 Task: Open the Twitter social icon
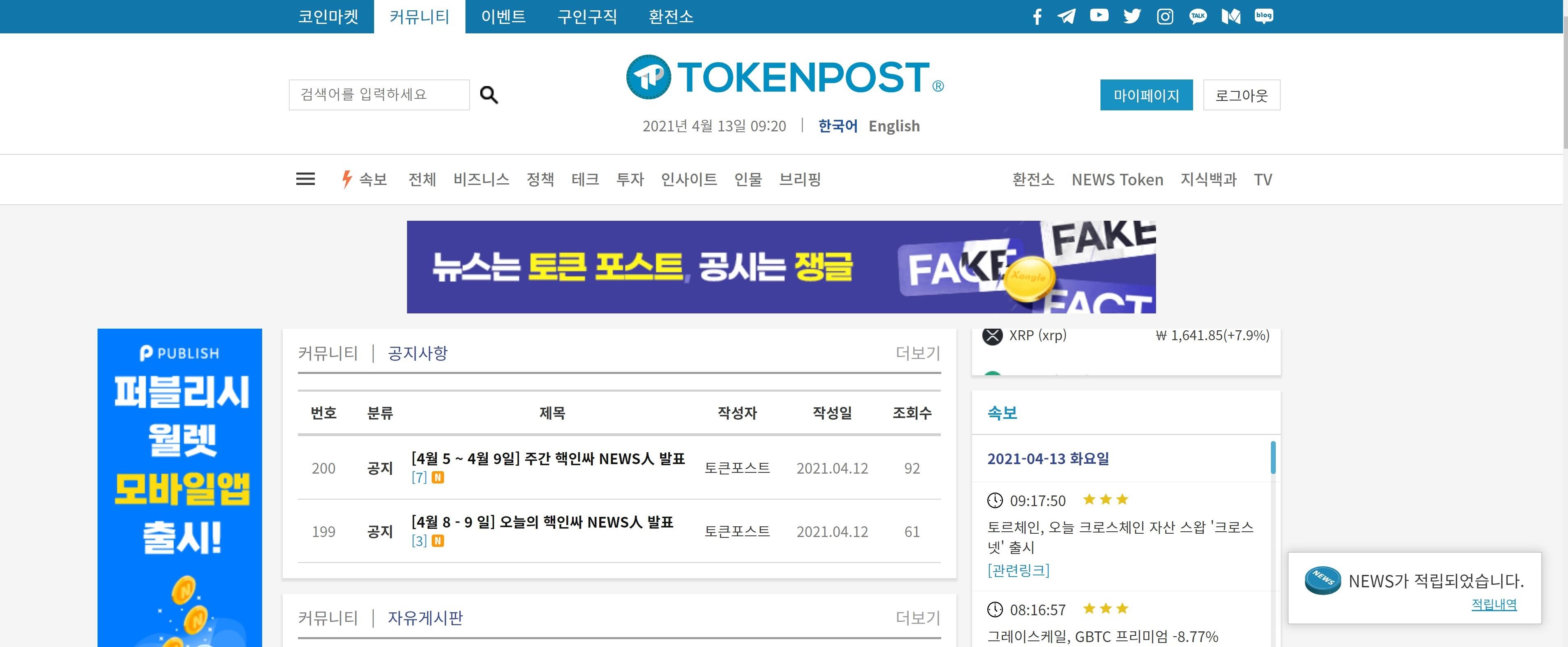[1132, 16]
